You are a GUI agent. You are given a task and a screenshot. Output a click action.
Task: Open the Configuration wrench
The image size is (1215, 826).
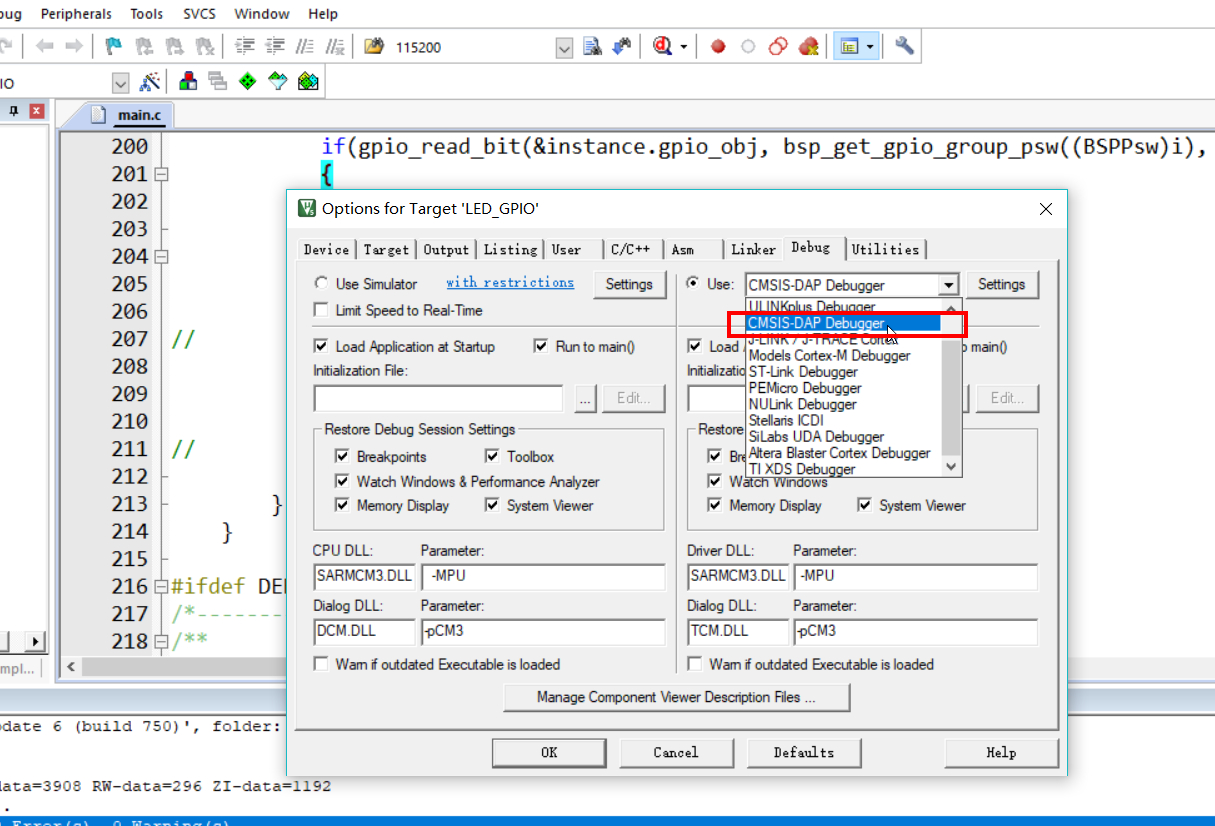pos(904,47)
